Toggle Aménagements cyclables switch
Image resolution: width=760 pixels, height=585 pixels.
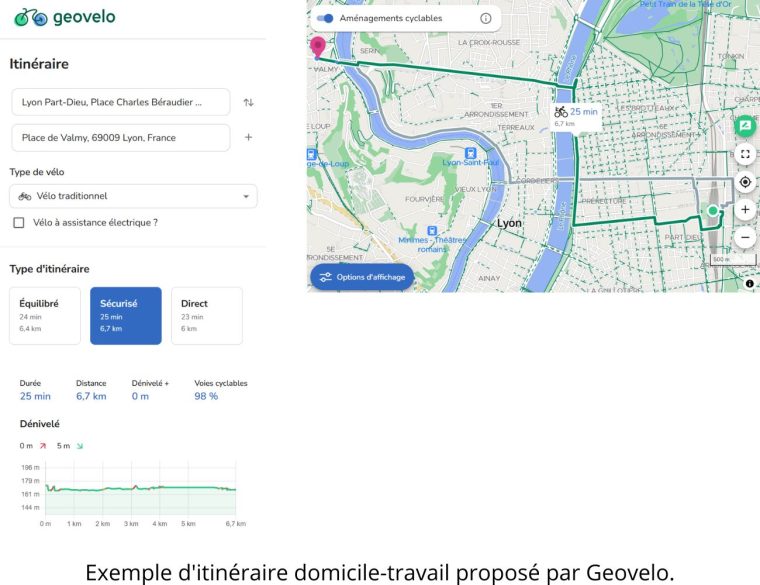coord(325,18)
